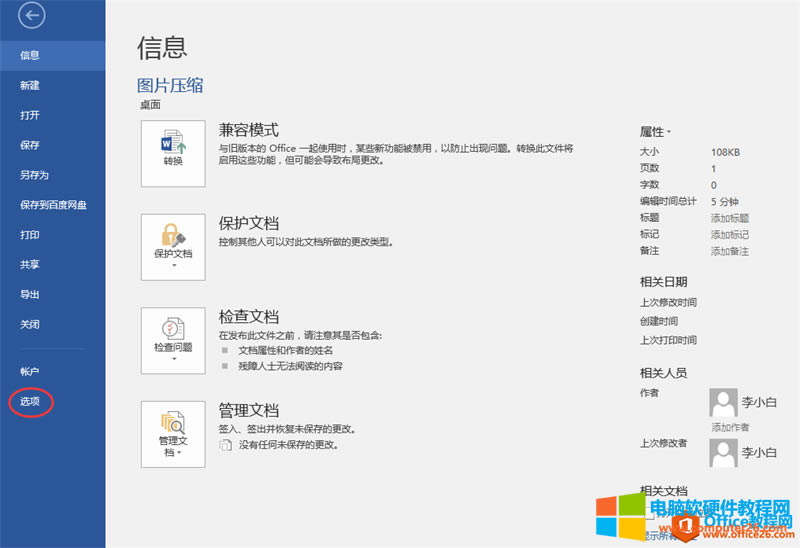Image resolution: width=800 pixels, height=548 pixels.
Task: Open the 打开 menu item
Action: [x=30, y=116]
